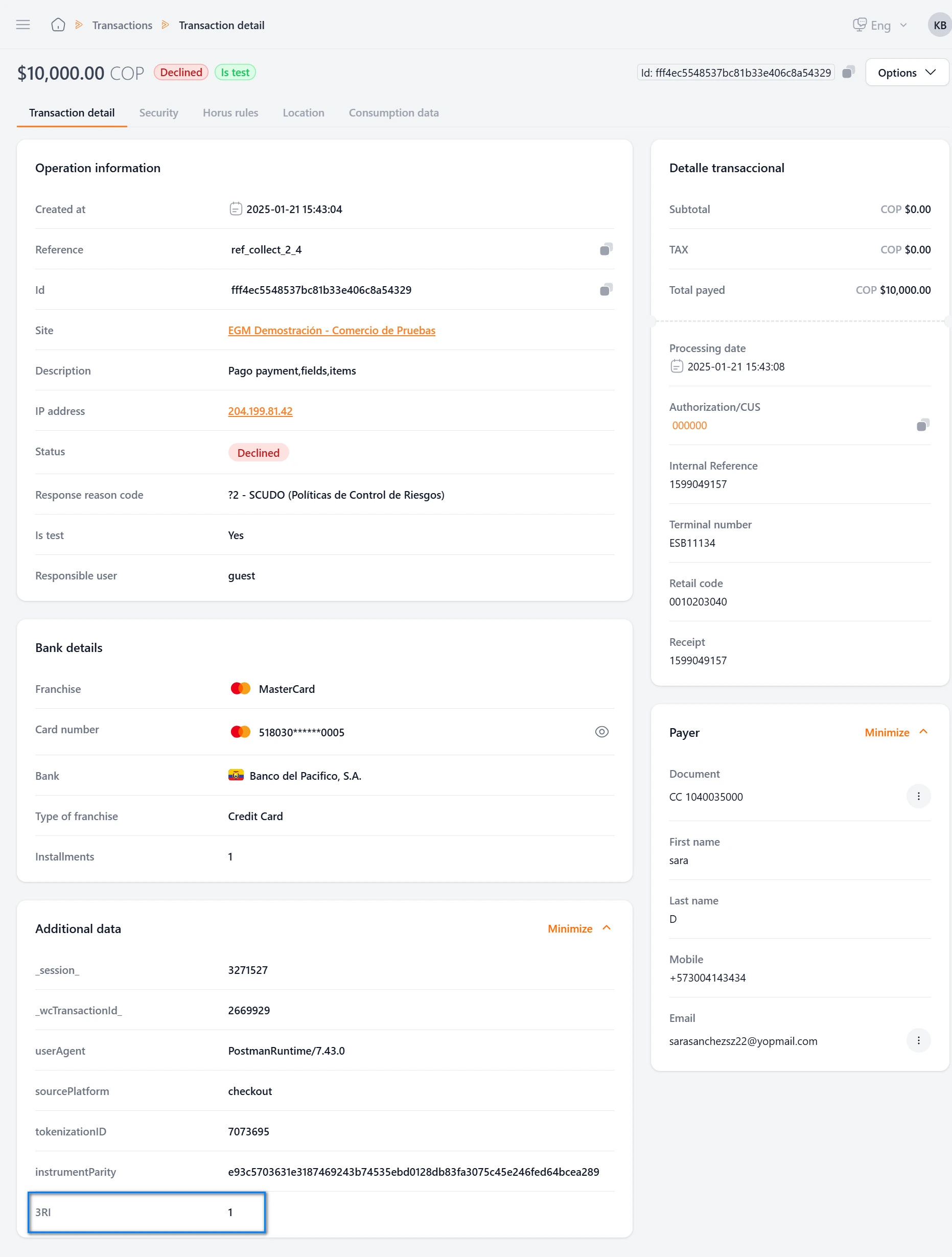Image resolution: width=952 pixels, height=1257 pixels.
Task: Copy the Authorization/CUS code
Action: coord(922,425)
